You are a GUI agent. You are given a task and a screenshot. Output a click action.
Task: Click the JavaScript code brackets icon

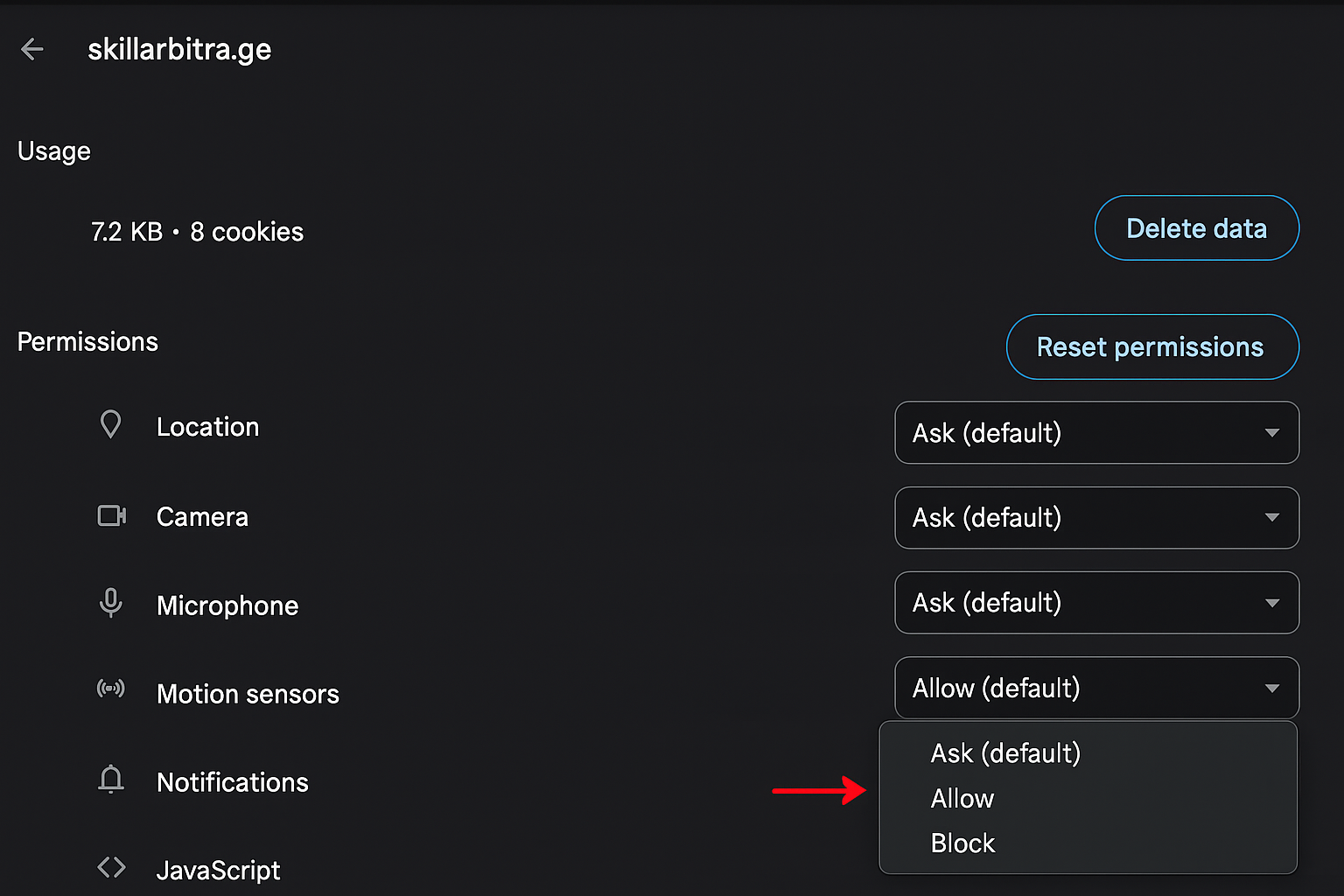111,867
